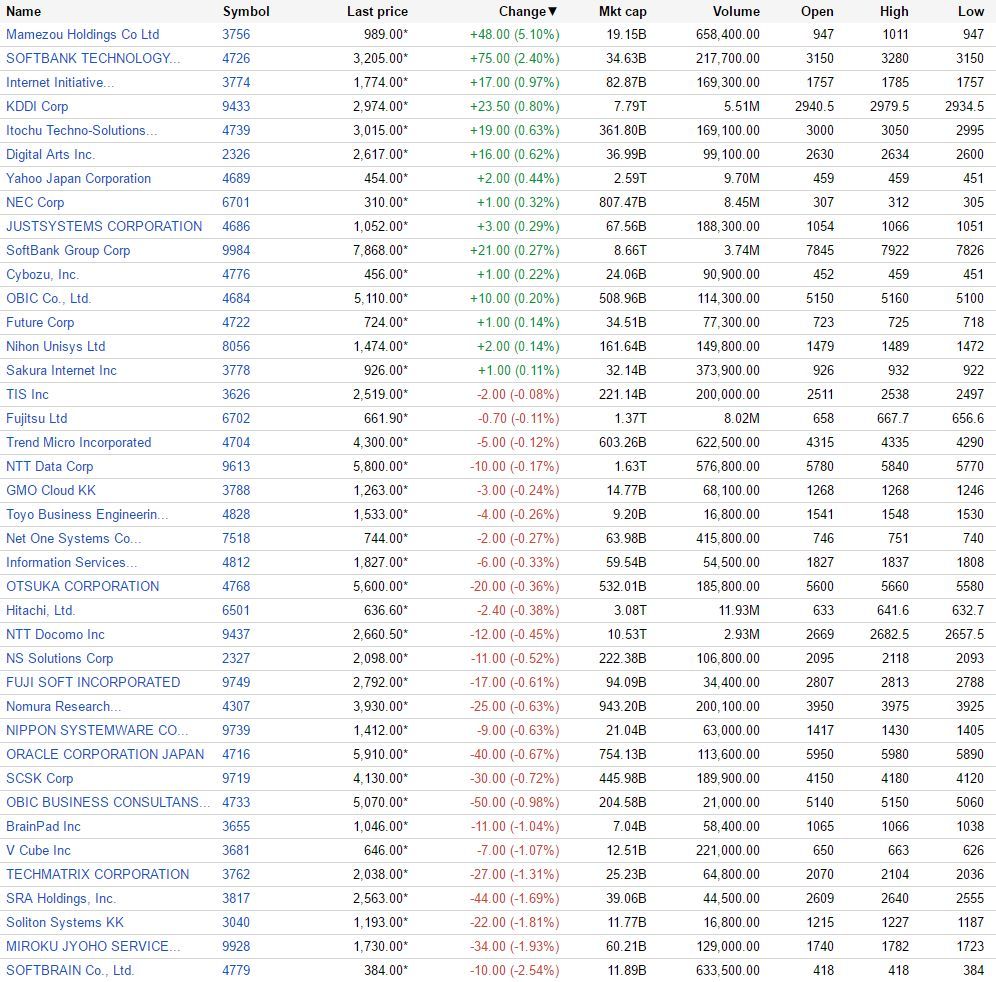Image resolution: width=996 pixels, height=982 pixels.
Task: Sort by Volume column header
Action: pyautogui.click(x=736, y=11)
